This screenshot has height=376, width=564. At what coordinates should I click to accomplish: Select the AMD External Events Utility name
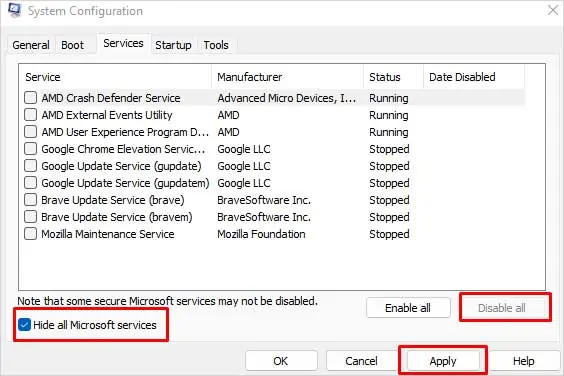coord(107,115)
